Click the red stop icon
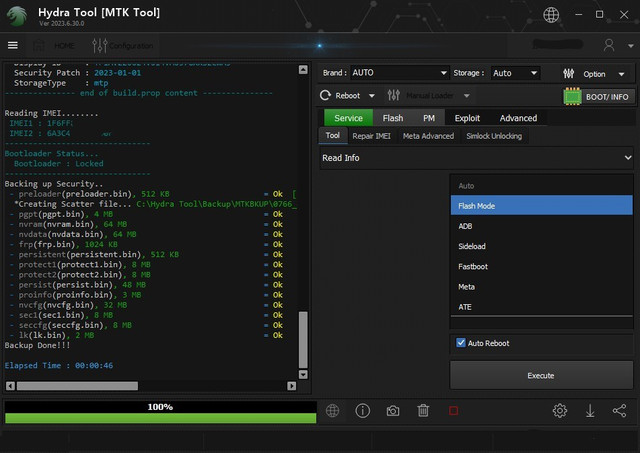 [x=453, y=411]
